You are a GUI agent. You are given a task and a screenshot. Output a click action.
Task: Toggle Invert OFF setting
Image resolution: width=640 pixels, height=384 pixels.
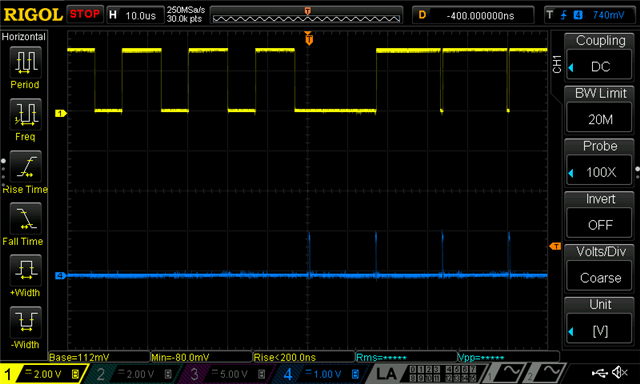600,215
